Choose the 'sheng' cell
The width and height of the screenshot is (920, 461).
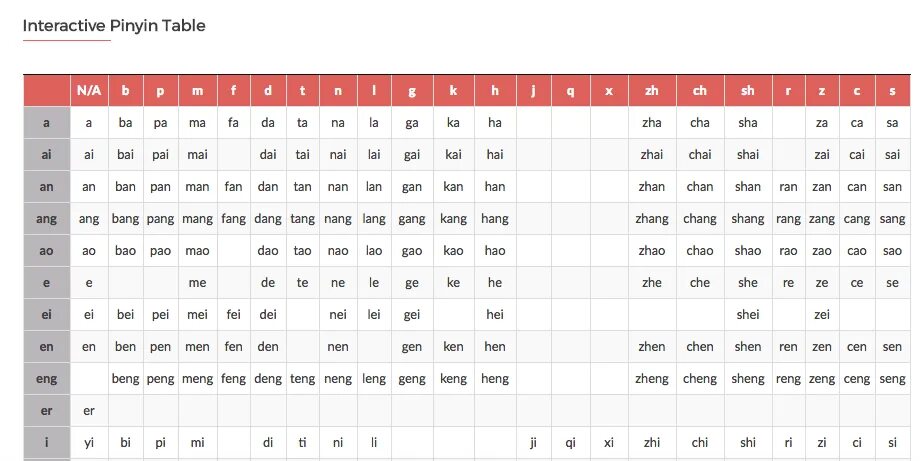pos(748,379)
